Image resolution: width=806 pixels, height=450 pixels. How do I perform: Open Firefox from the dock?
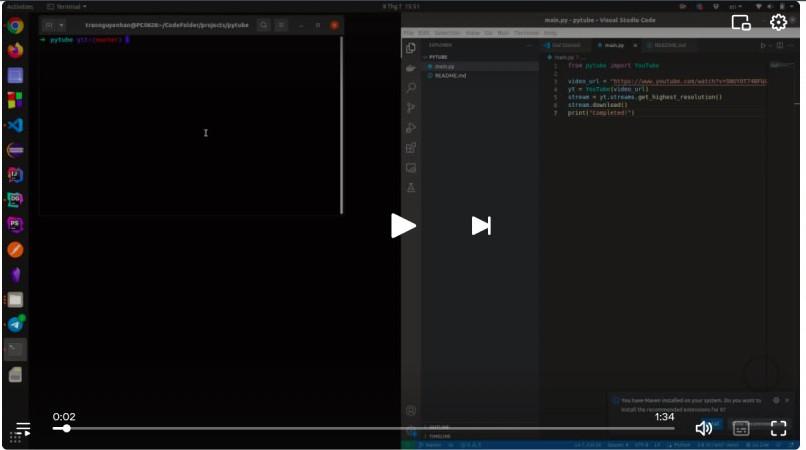15,50
